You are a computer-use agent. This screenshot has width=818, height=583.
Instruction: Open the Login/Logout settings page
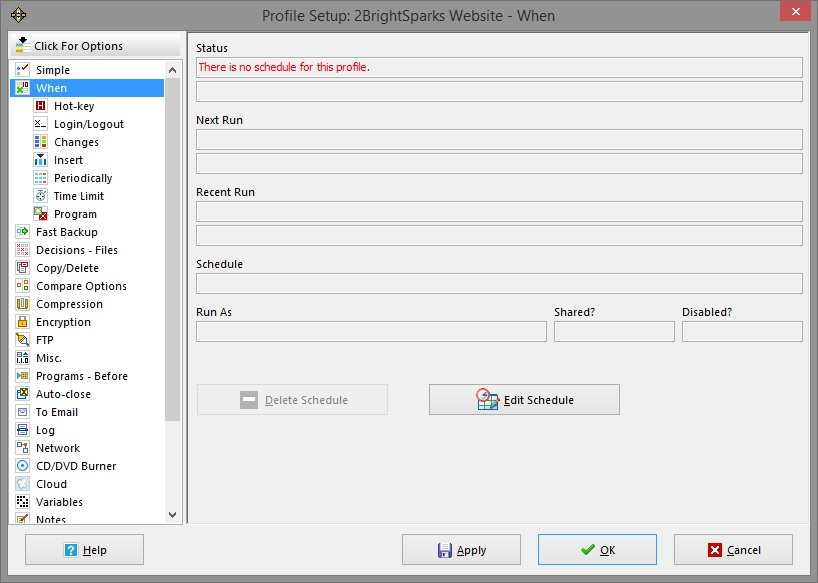89,124
